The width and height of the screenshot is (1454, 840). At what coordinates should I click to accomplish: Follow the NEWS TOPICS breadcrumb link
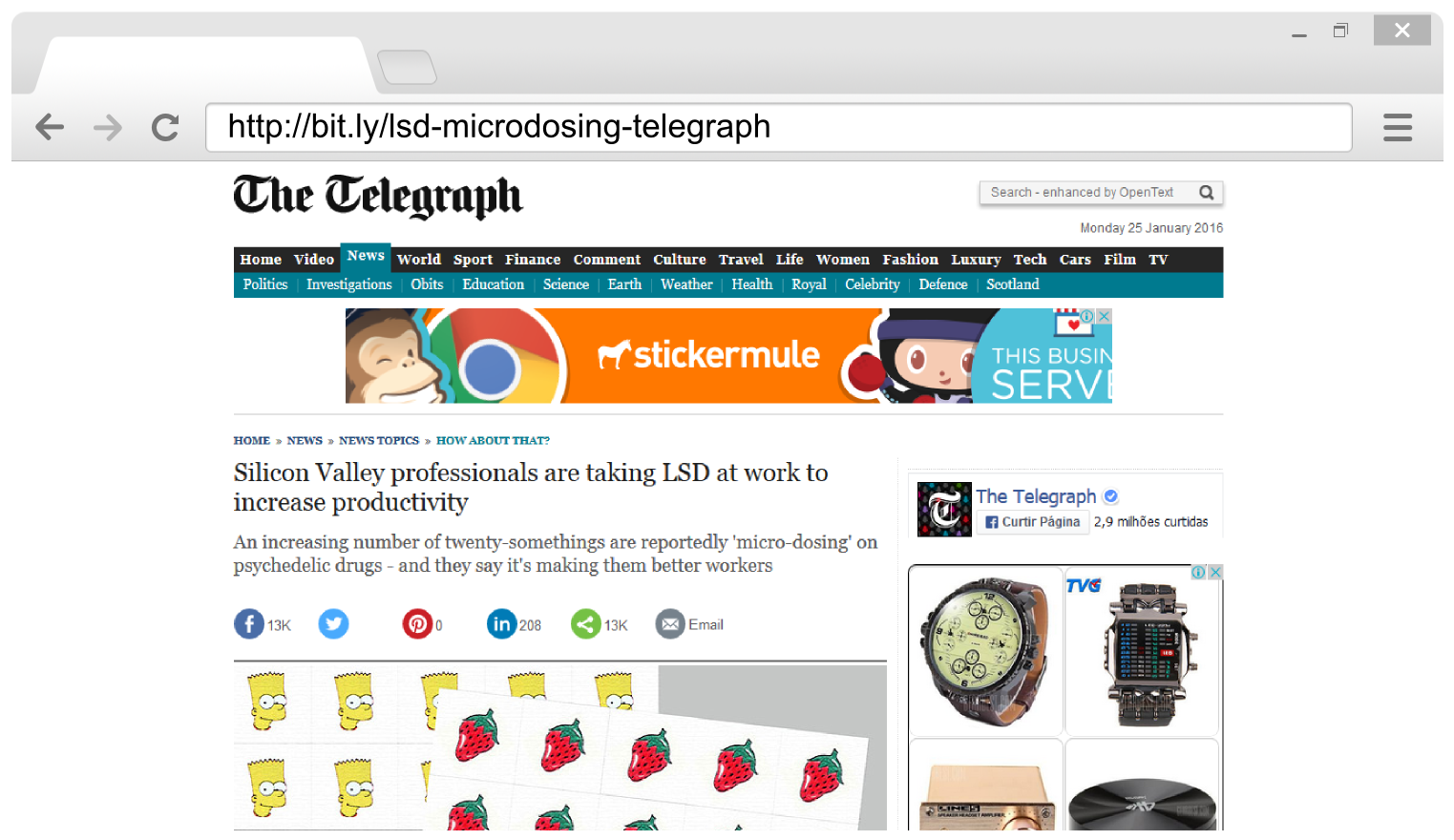tap(379, 441)
